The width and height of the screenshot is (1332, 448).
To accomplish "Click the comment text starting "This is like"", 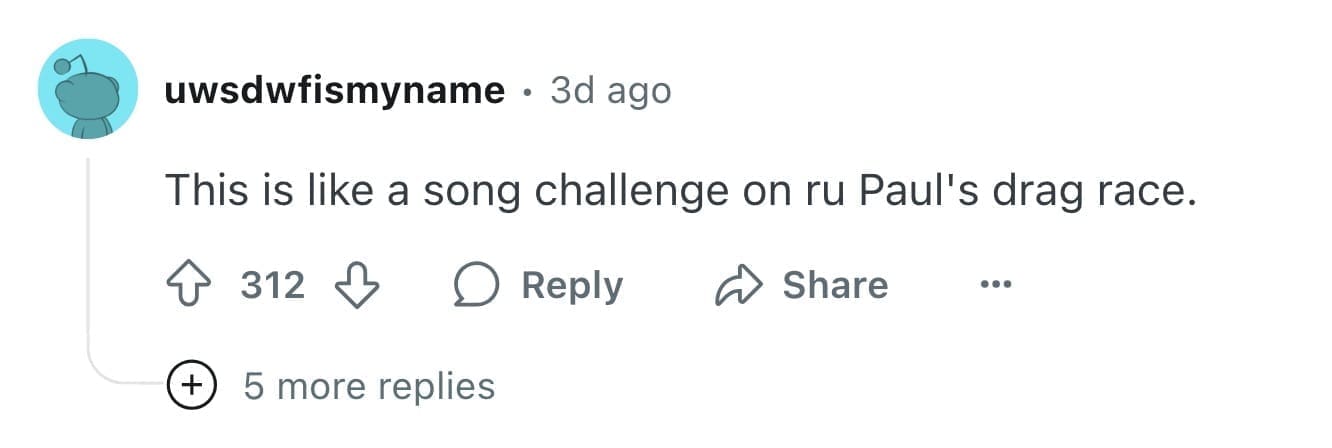I will tap(680, 190).
